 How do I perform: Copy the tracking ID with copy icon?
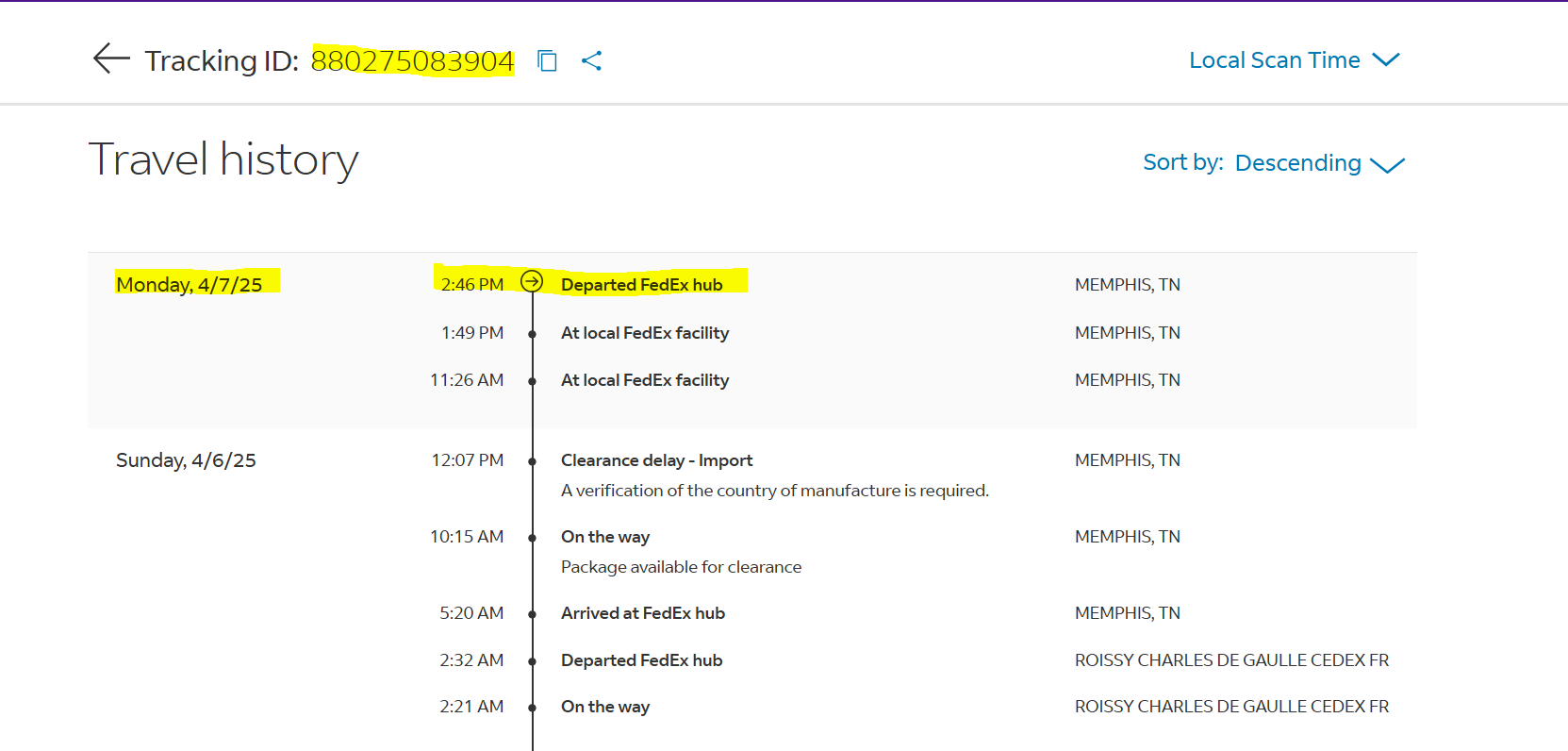[547, 60]
